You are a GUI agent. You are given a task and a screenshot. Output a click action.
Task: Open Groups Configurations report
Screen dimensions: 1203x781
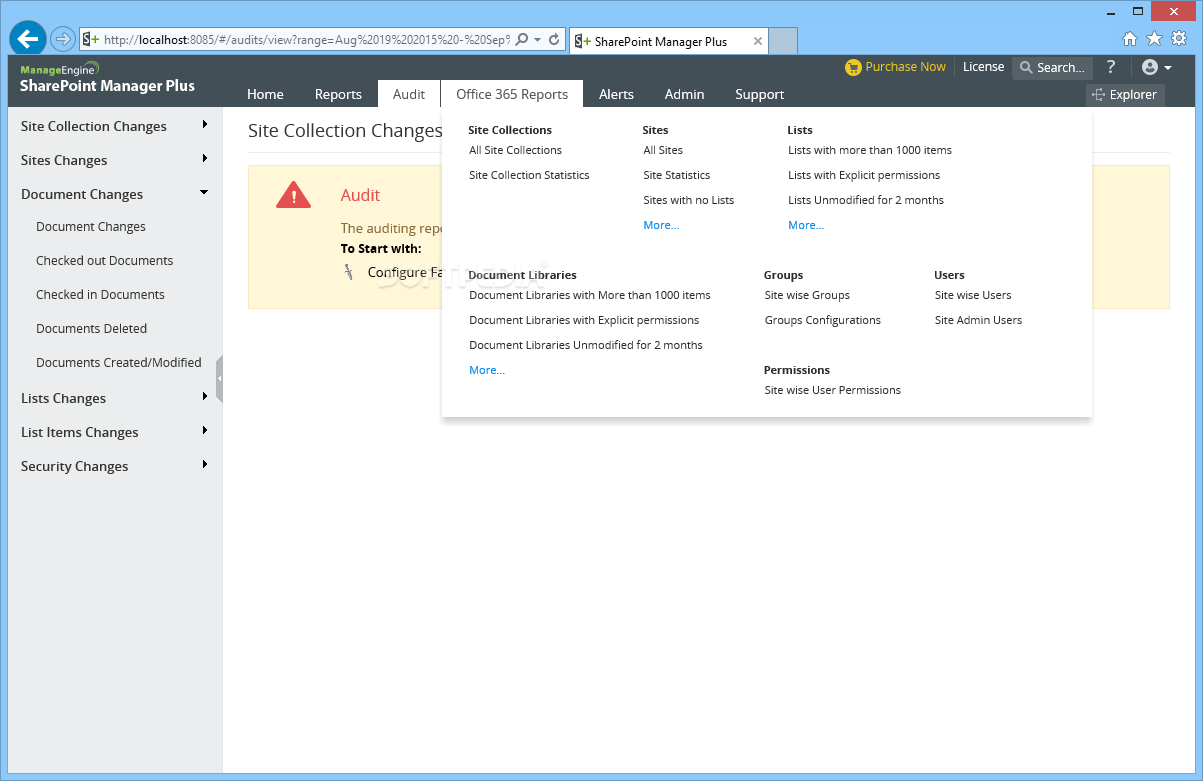pyautogui.click(x=823, y=320)
